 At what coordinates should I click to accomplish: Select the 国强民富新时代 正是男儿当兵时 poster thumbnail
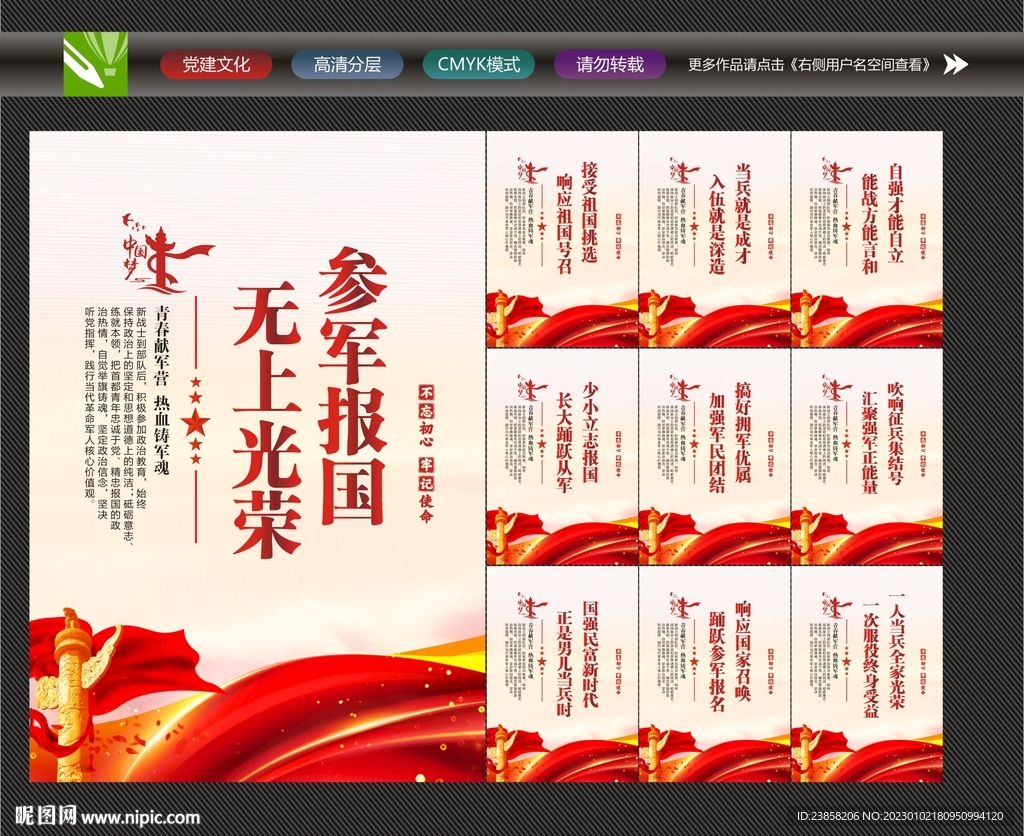point(562,675)
